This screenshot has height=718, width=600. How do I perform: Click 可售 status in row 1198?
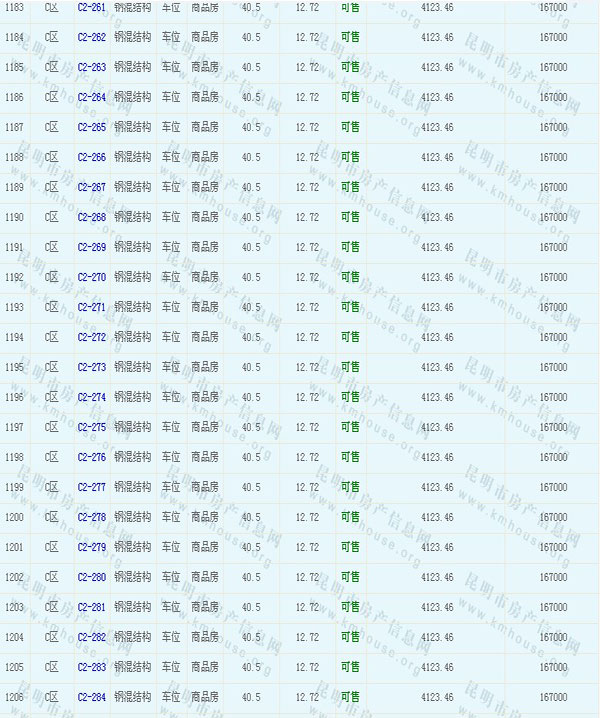point(350,457)
